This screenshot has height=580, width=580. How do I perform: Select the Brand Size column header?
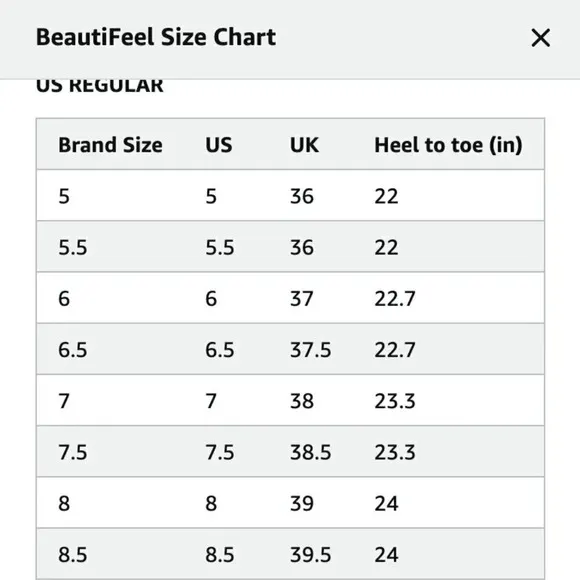point(110,145)
